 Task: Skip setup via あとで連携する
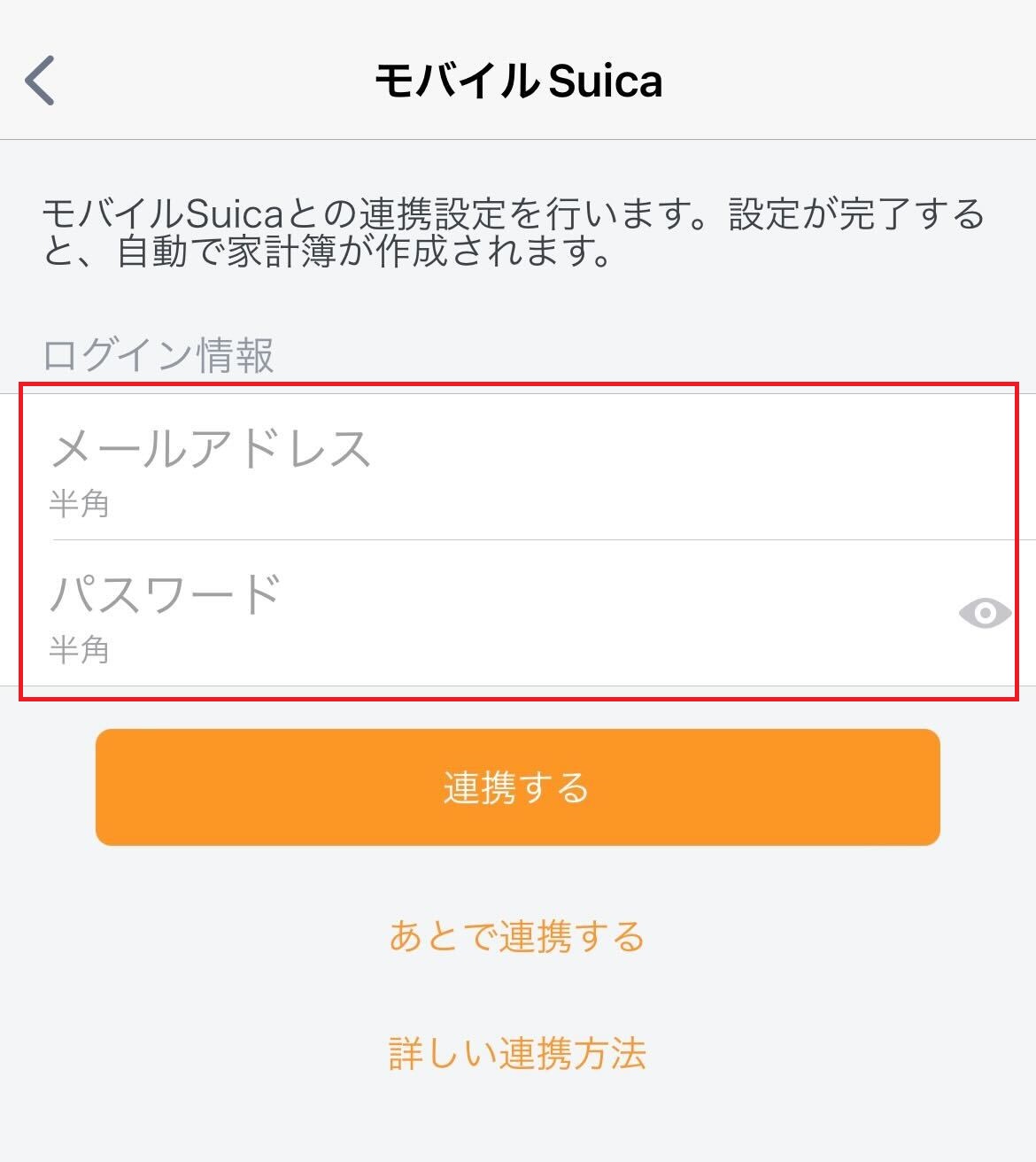coord(517,936)
